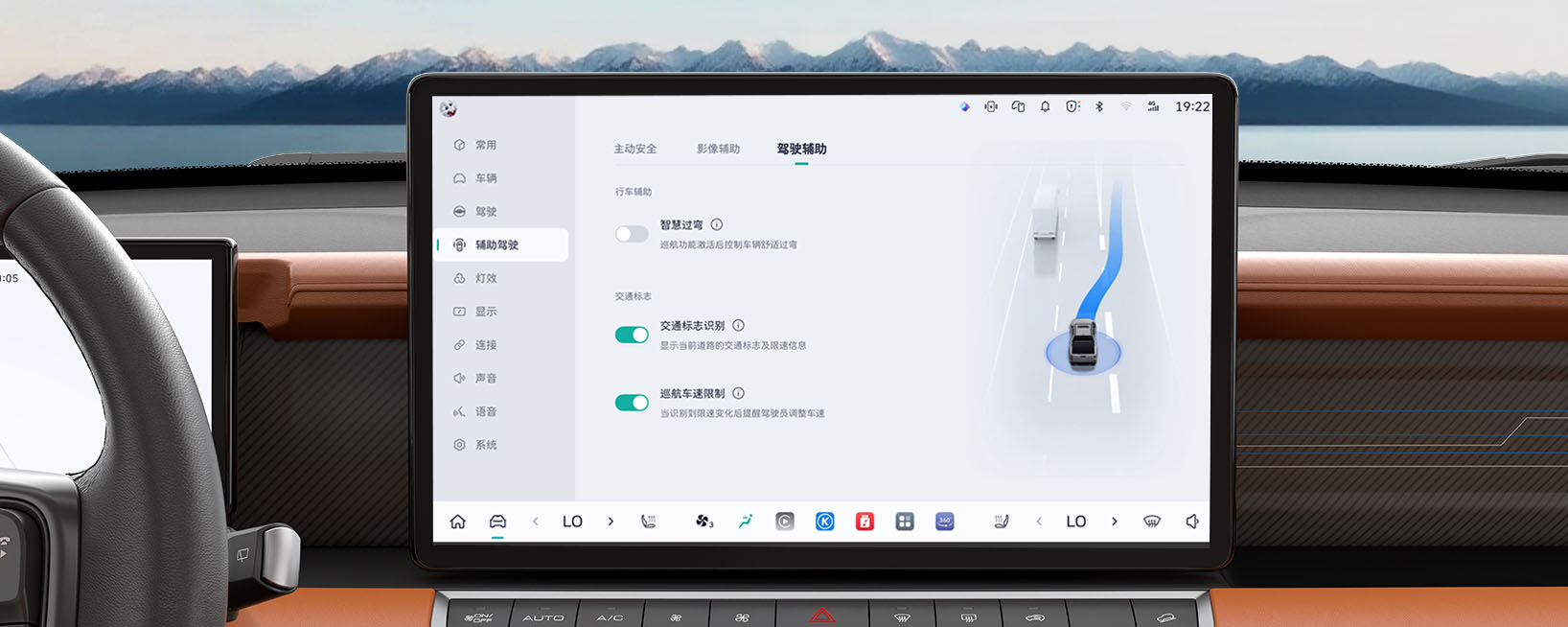
Task: Open the 360 camera view app
Action: pyautogui.click(x=944, y=522)
